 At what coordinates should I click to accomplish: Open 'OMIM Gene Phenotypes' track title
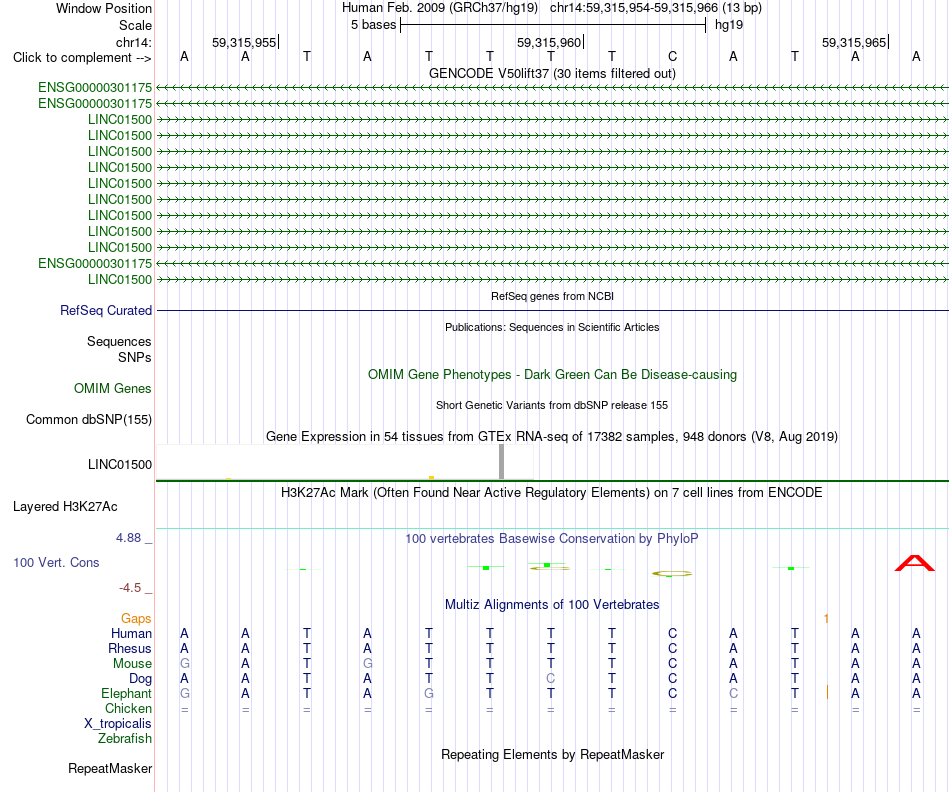(552, 374)
